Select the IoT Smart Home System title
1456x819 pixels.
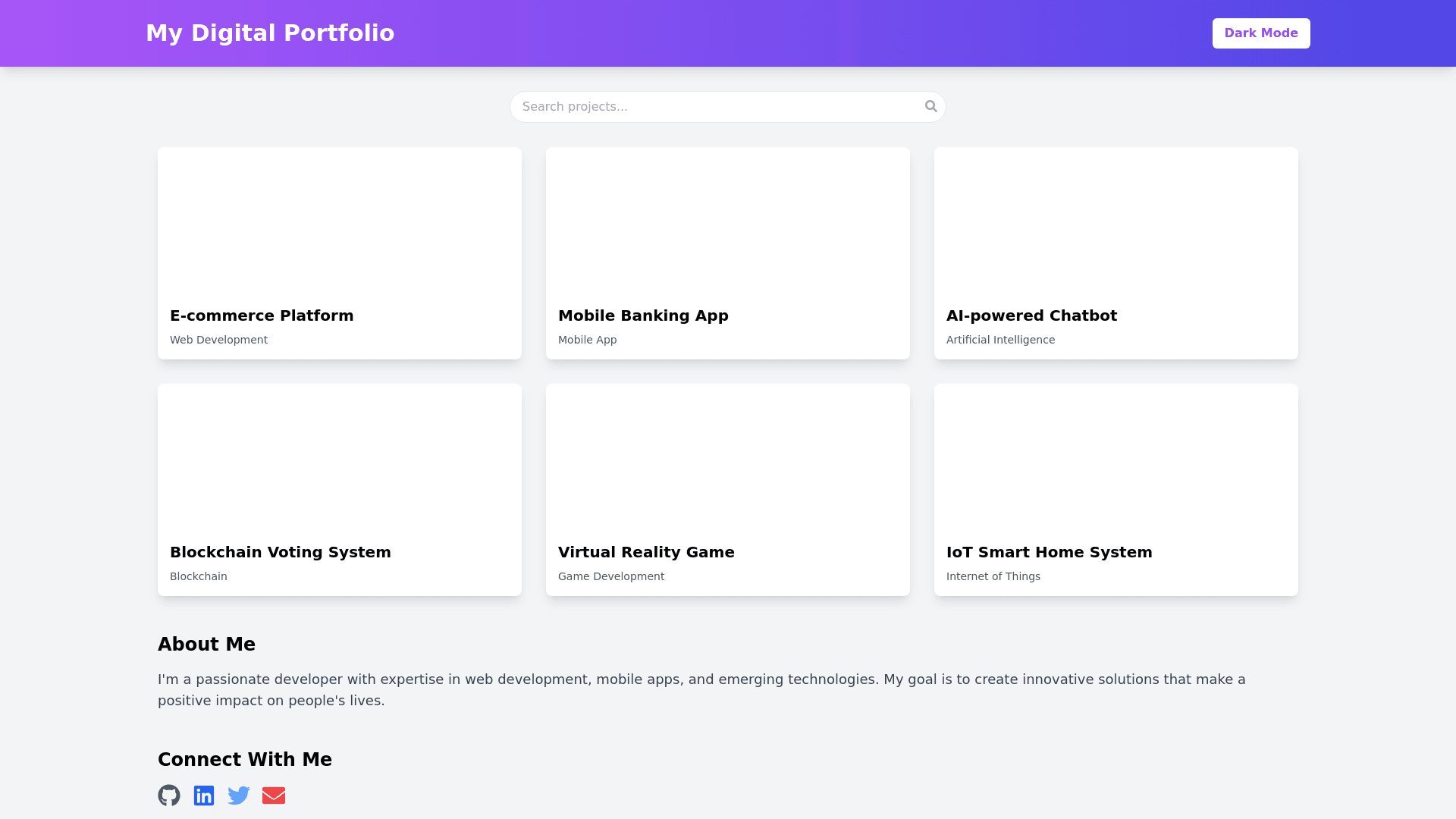point(1049,552)
